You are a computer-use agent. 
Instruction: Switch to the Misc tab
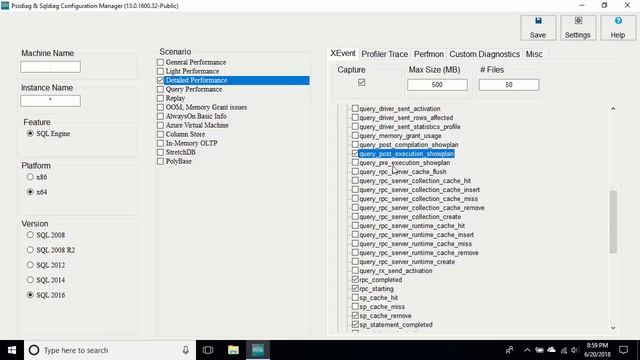tap(534, 54)
